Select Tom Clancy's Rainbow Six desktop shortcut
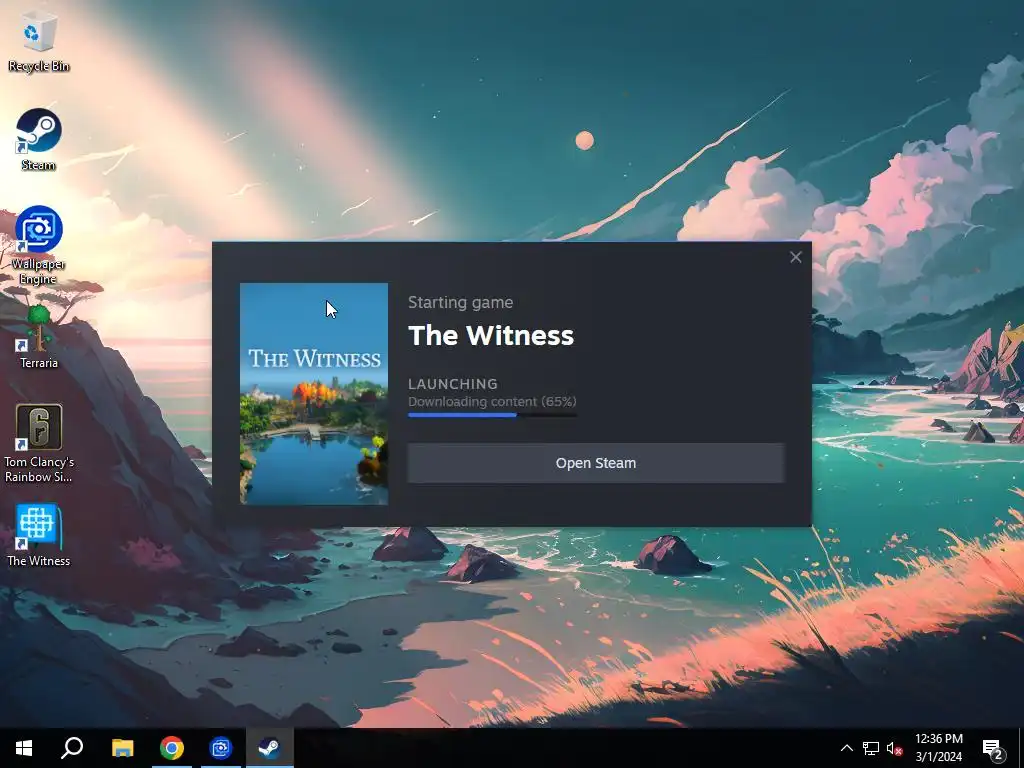The width and height of the screenshot is (1024, 768). coord(39,443)
